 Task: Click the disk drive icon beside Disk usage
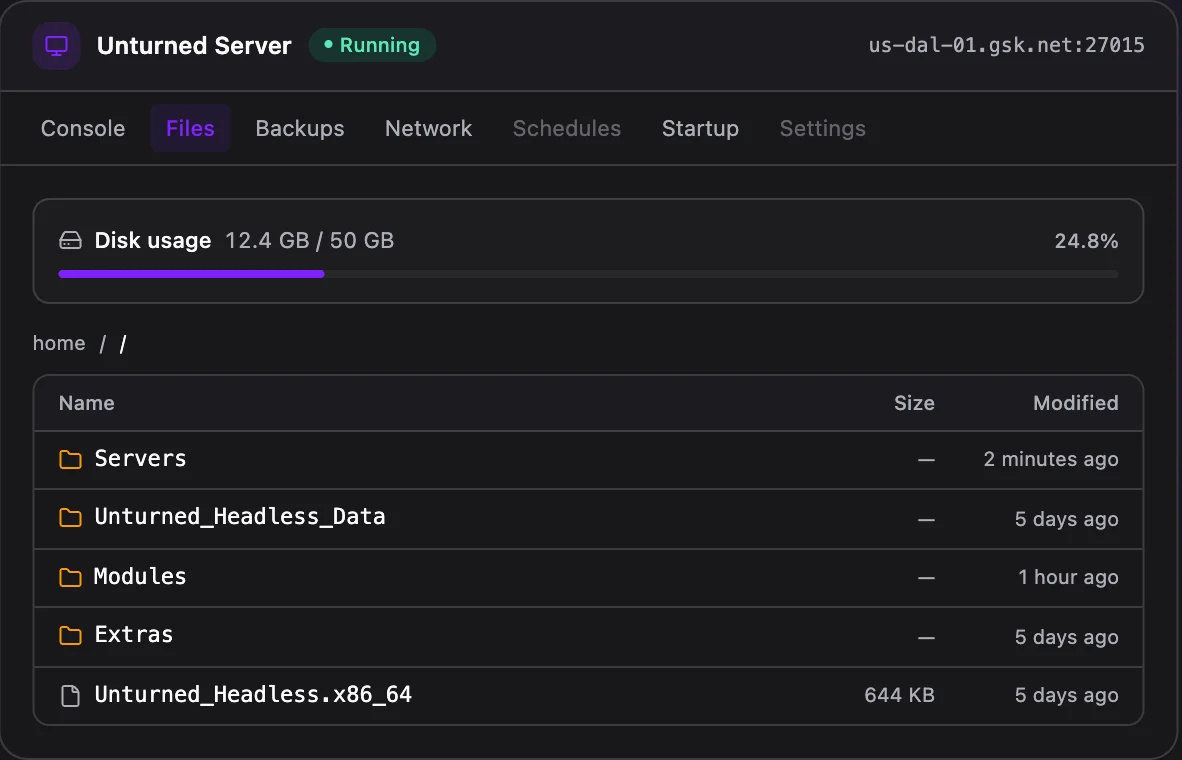point(70,241)
